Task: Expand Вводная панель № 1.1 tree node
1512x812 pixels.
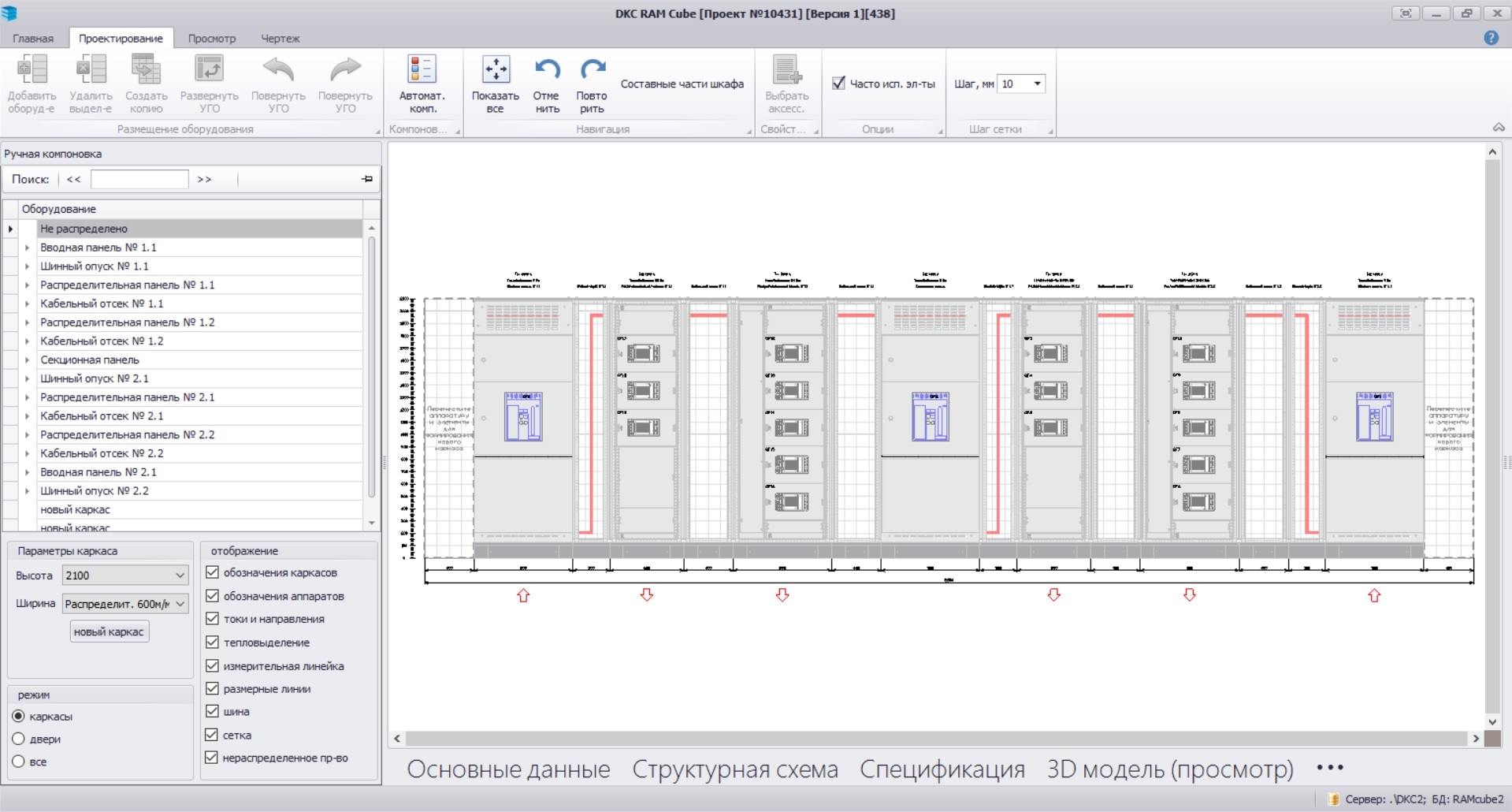Action: tap(27, 248)
